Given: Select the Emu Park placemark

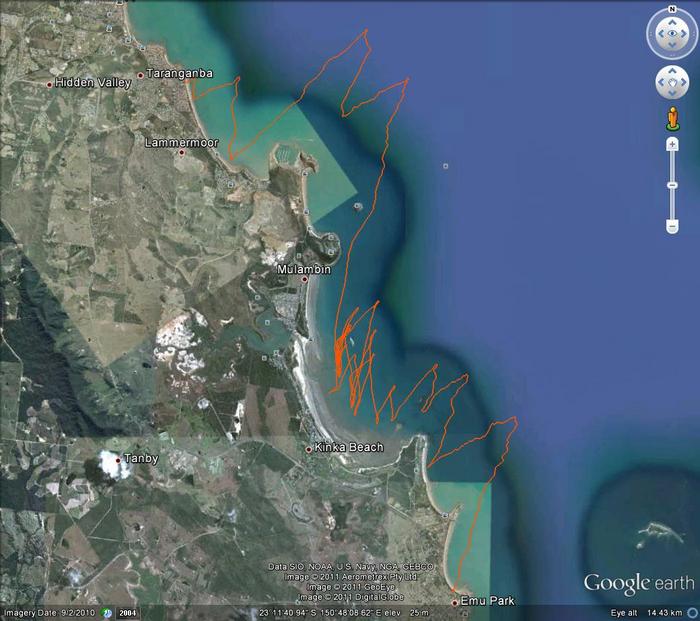Looking at the screenshot, I should point(454,602).
